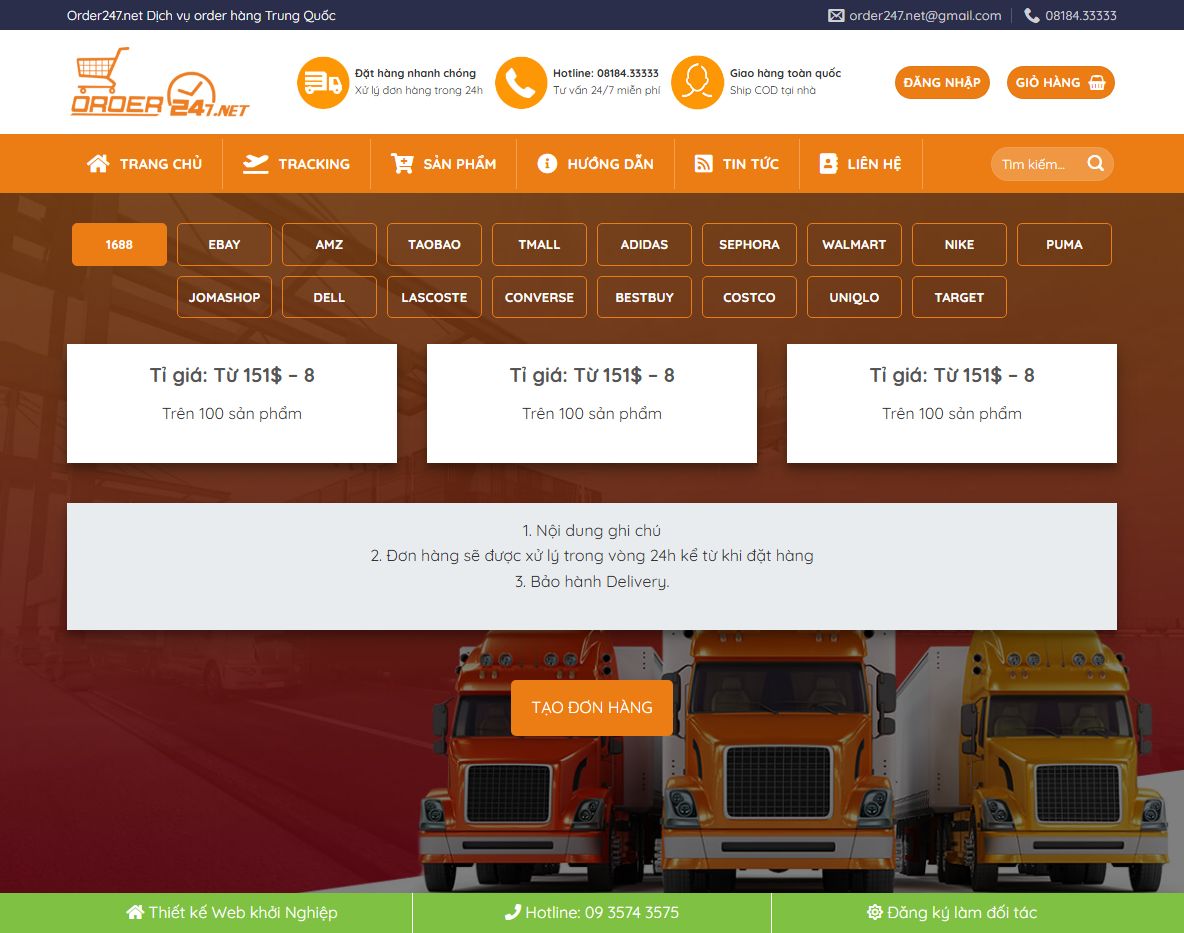Click the RSS feed icon beside Tin tức
This screenshot has width=1184, height=933.
point(703,164)
